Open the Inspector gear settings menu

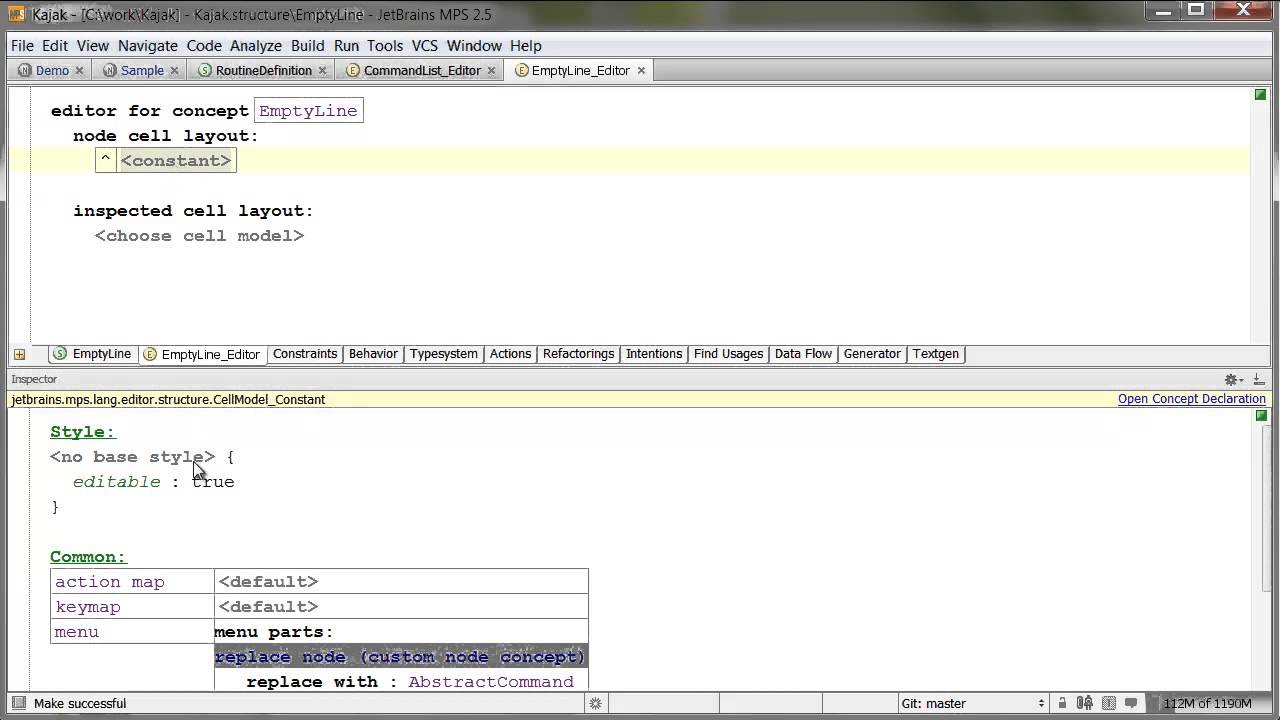click(x=1233, y=380)
